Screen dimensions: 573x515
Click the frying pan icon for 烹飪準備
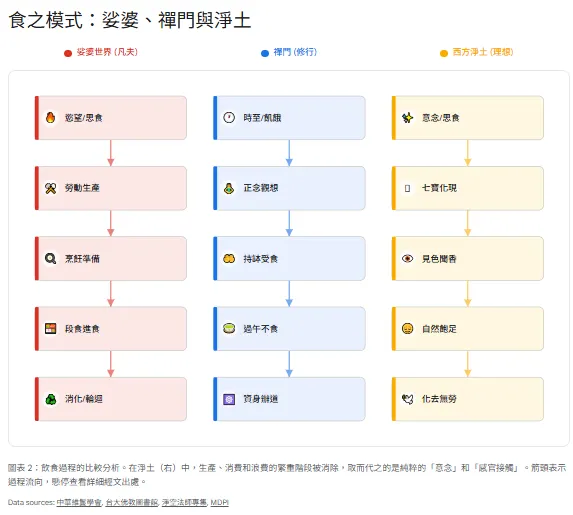(x=50, y=259)
